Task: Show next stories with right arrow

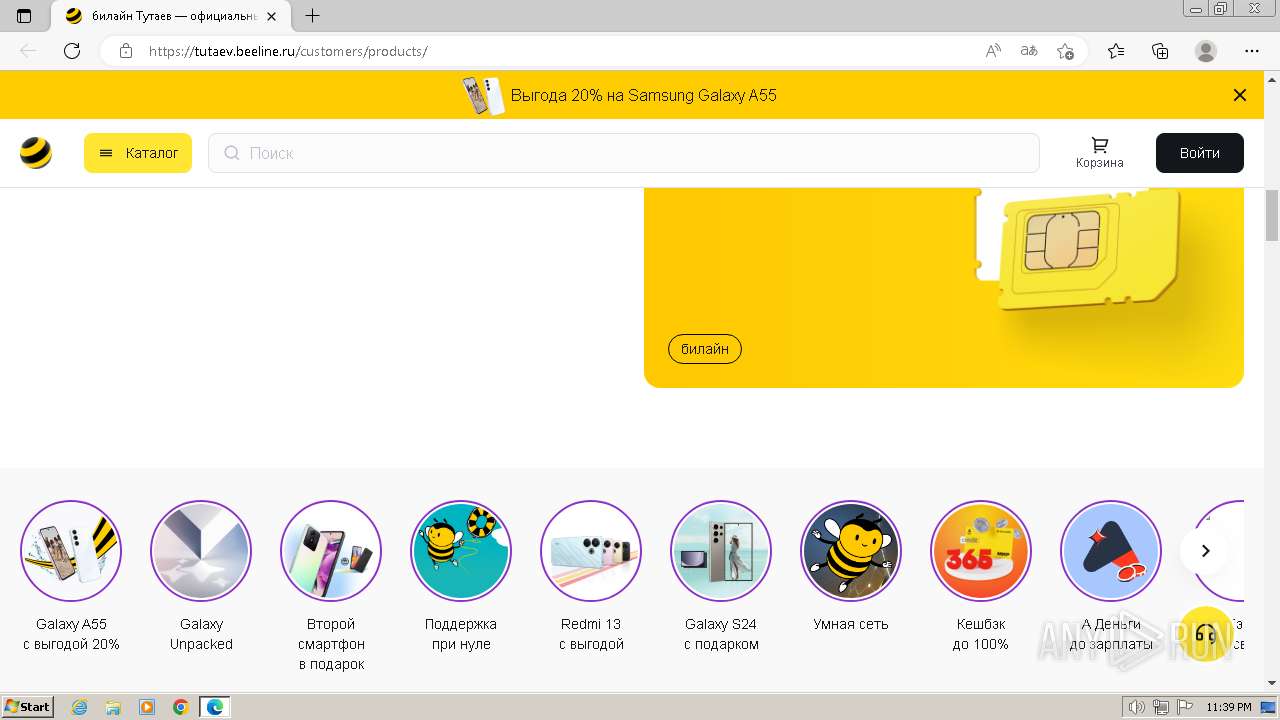Action: (1205, 551)
